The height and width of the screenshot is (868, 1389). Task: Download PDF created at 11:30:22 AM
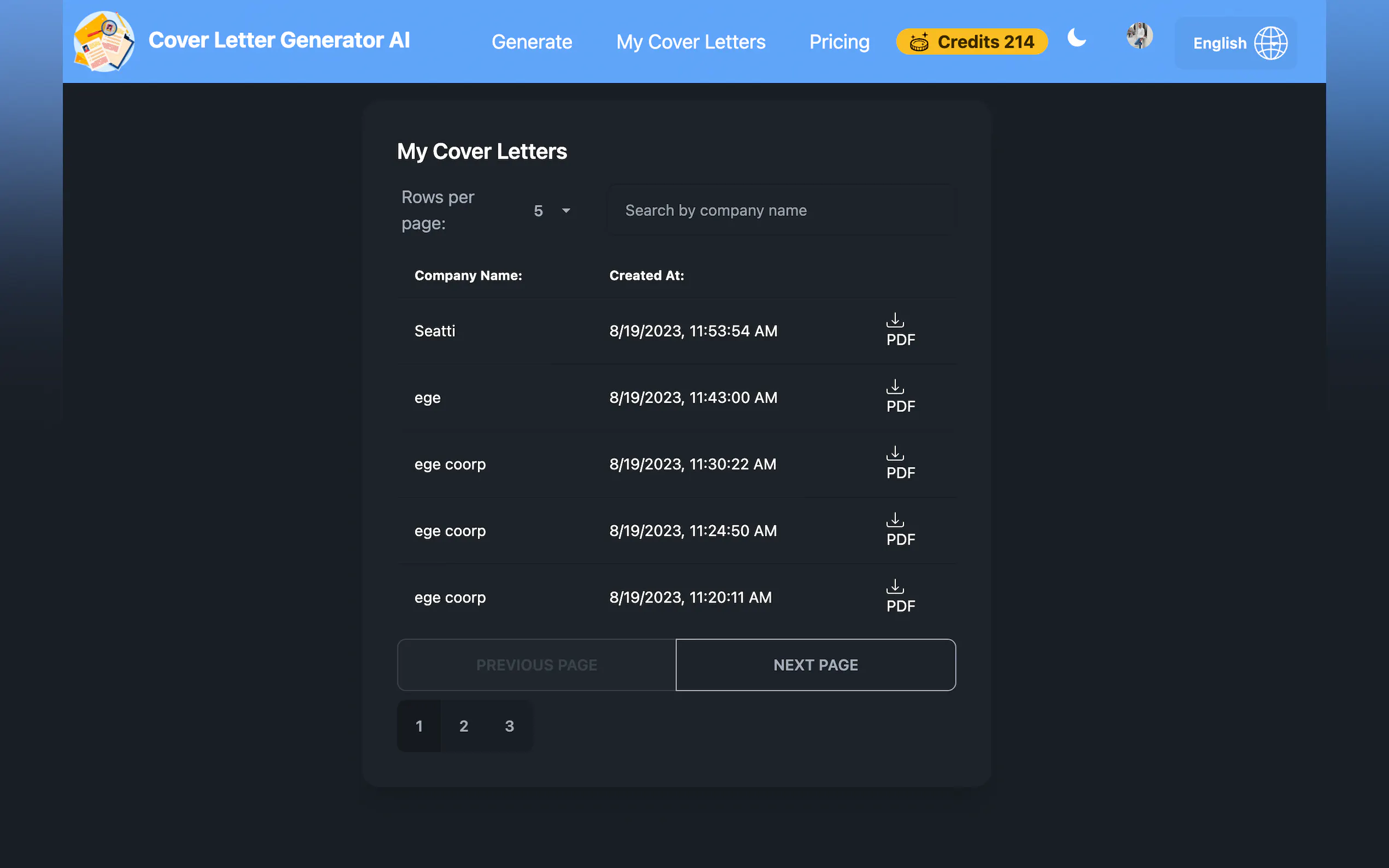[899, 464]
